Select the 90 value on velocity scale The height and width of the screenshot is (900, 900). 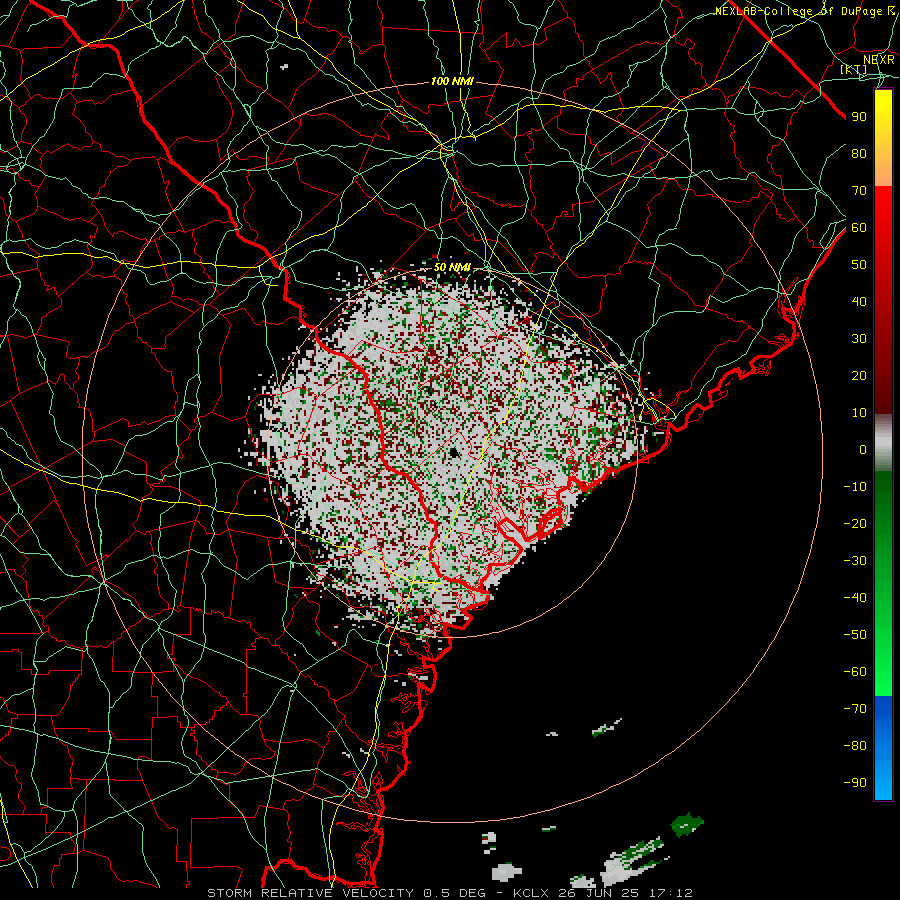(859, 117)
